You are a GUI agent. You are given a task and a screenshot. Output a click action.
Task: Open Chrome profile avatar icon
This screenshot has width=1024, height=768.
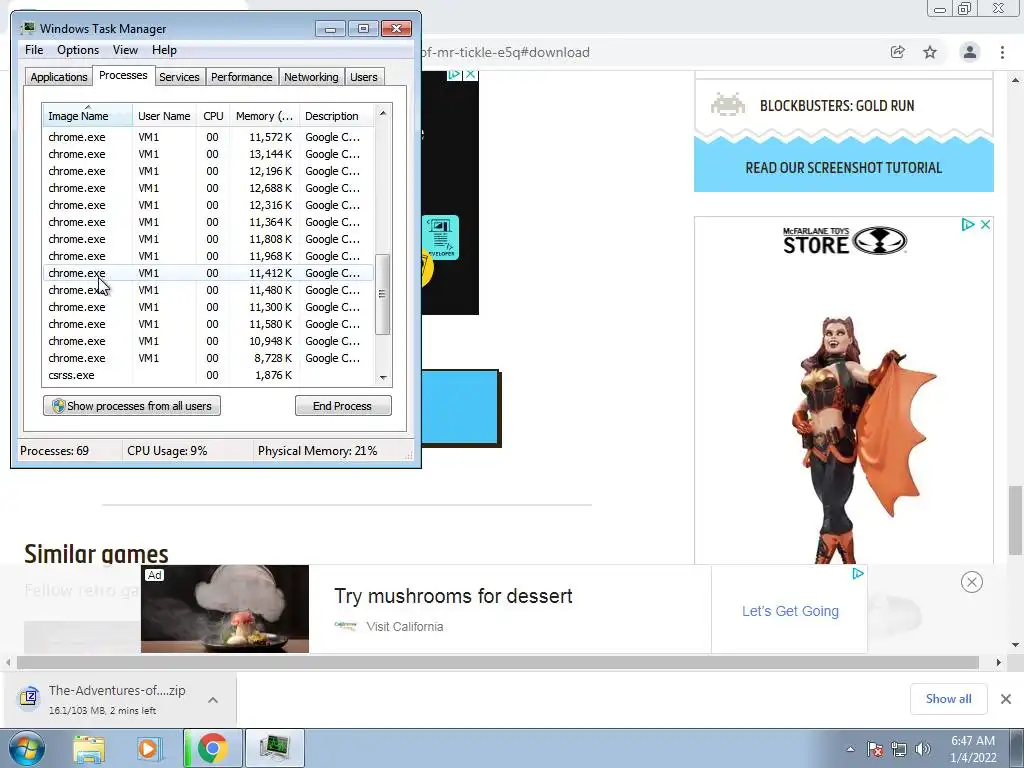970,52
